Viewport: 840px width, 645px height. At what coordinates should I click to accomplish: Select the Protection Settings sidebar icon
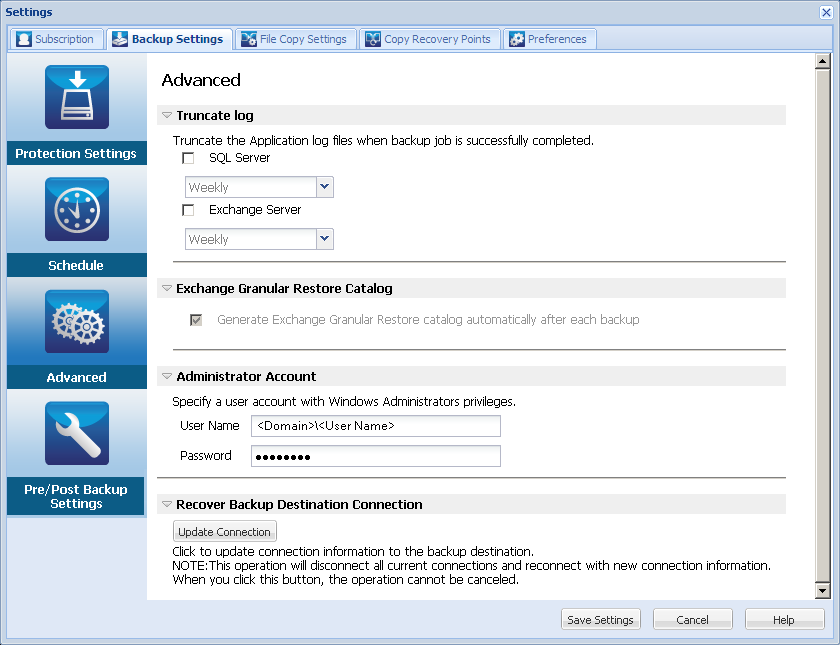tap(76, 96)
